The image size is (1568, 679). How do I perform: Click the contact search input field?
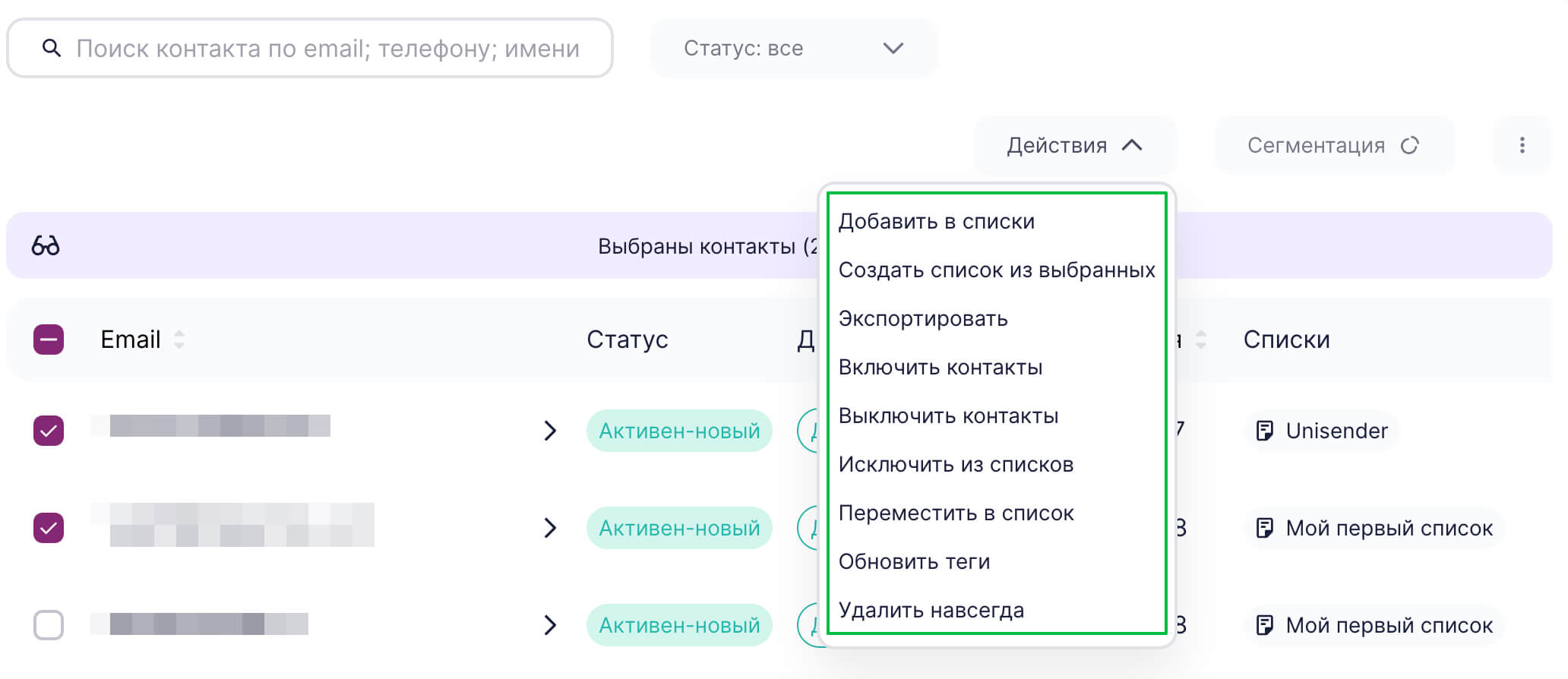point(327,49)
